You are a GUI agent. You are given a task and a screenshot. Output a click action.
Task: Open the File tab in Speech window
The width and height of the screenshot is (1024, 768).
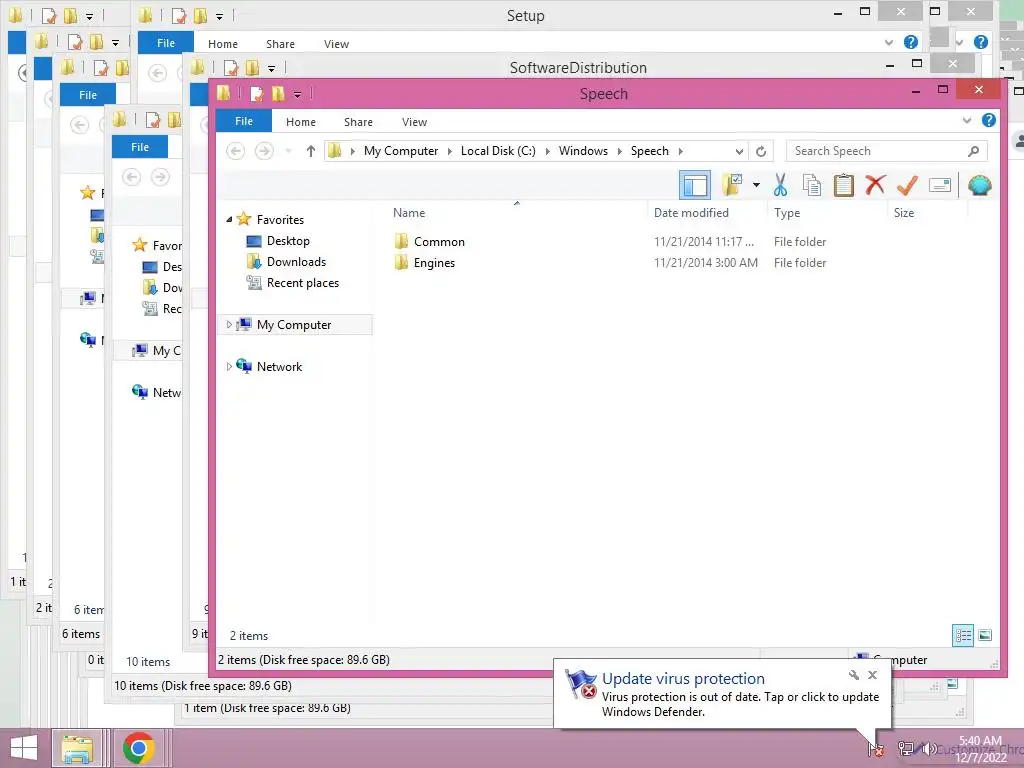(244, 121)
